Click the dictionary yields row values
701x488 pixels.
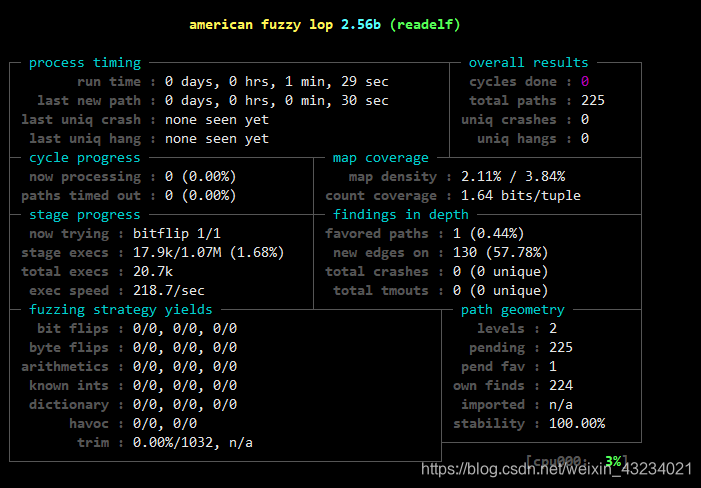click(185, 404)
